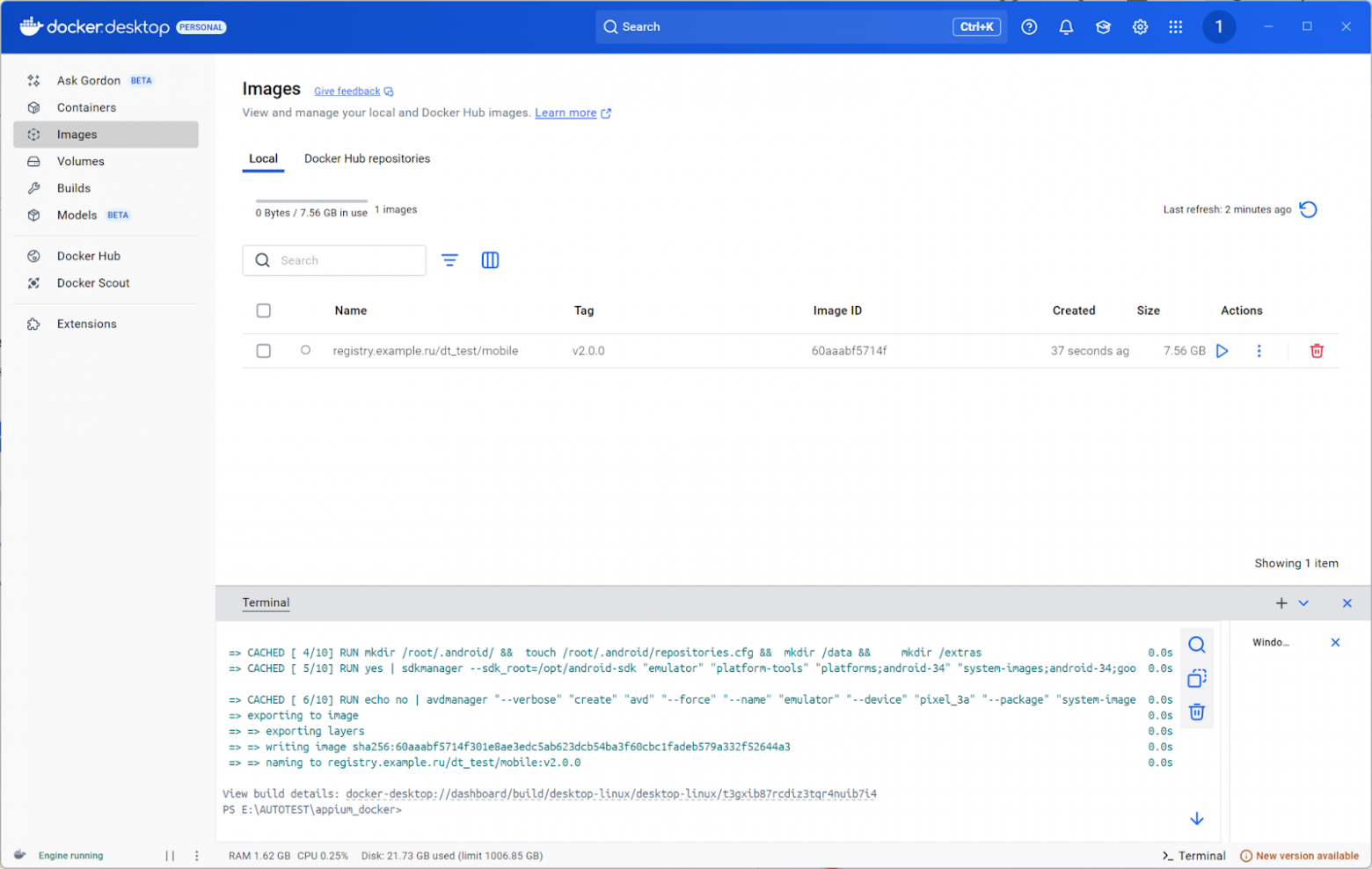Open Extensions in the sidebar
Viewport: 1372px width, 869px height.
coord(106,325)
